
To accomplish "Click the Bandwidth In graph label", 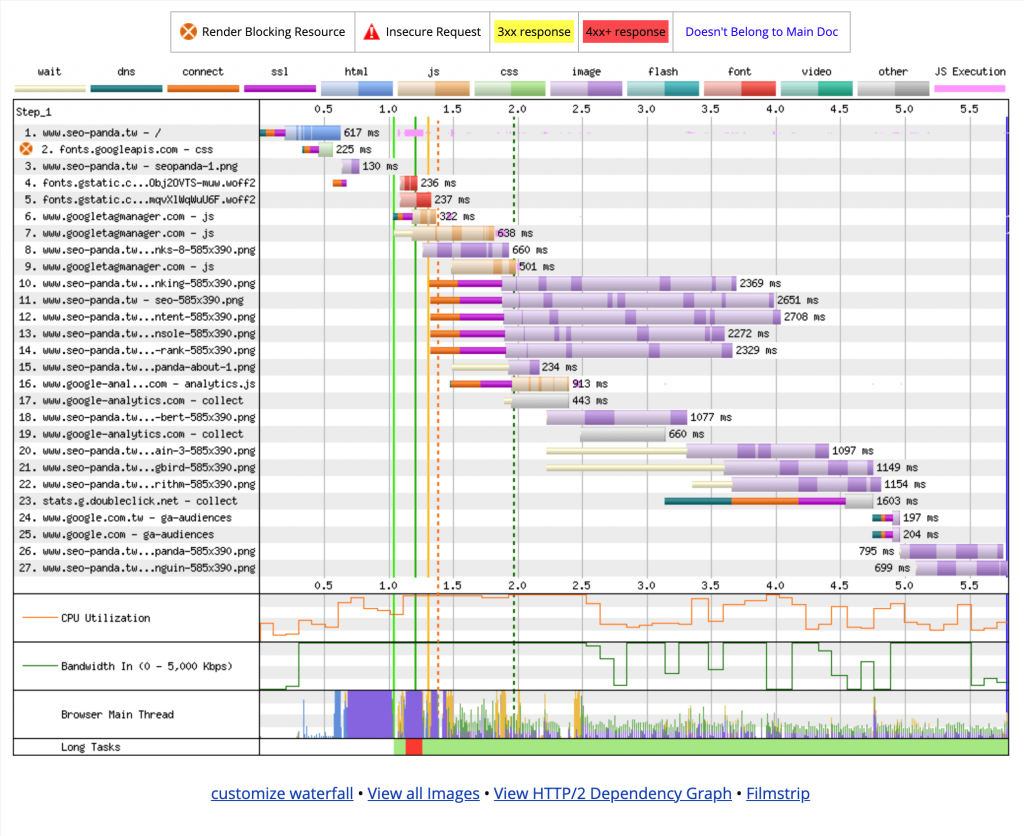I will pos(146,666).
